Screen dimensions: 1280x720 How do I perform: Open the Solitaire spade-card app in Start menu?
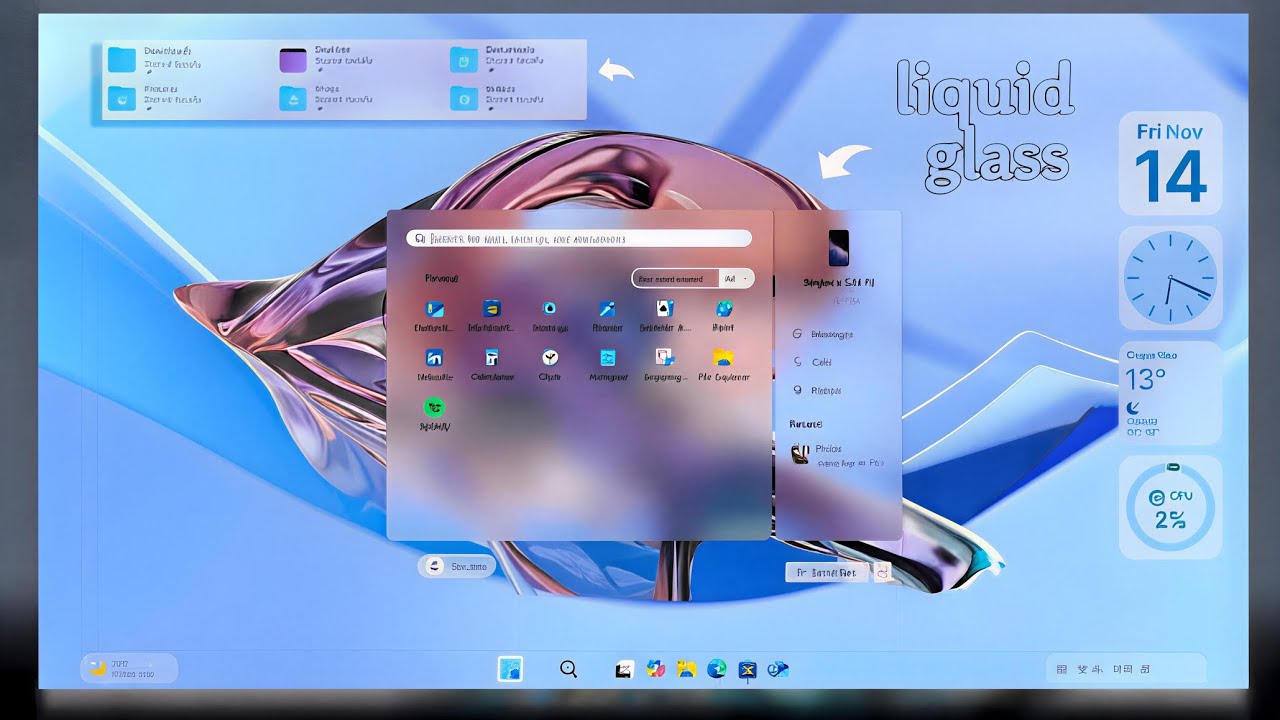point(665,309)
